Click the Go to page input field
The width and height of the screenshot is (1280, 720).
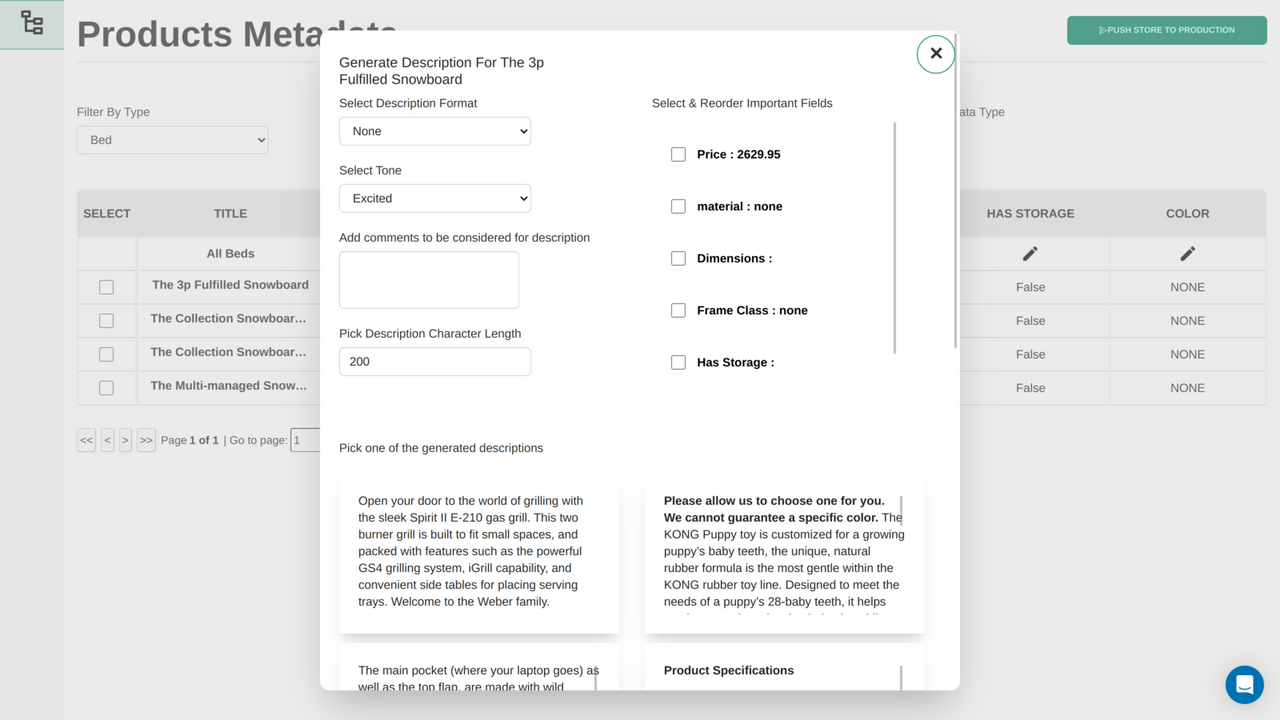tap(305, 440)
